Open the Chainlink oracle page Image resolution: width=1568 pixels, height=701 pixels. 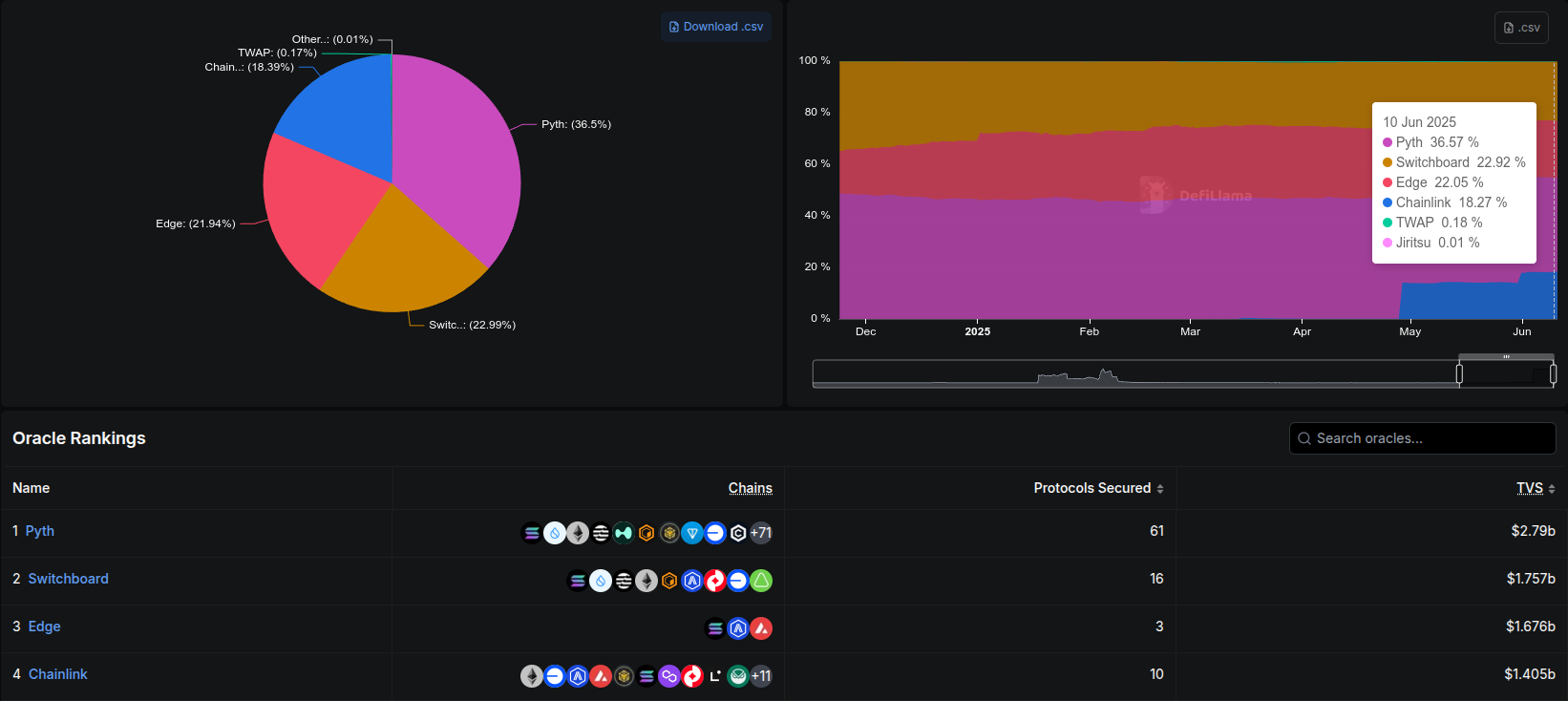click(x=58, y=674)
